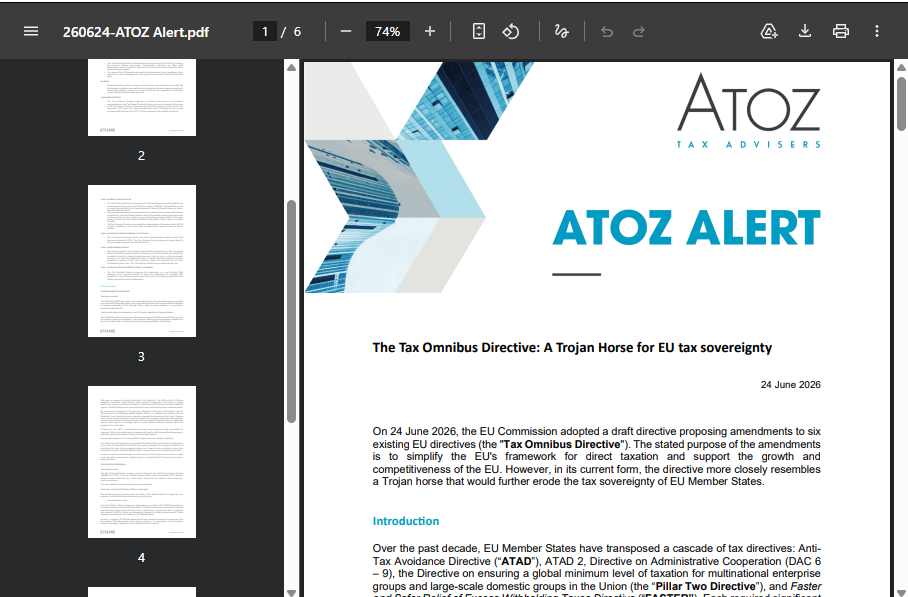The height and width of the screenshot is (597, 908).
Task: Open page 4 thumbnail
Action: point(142,462)
